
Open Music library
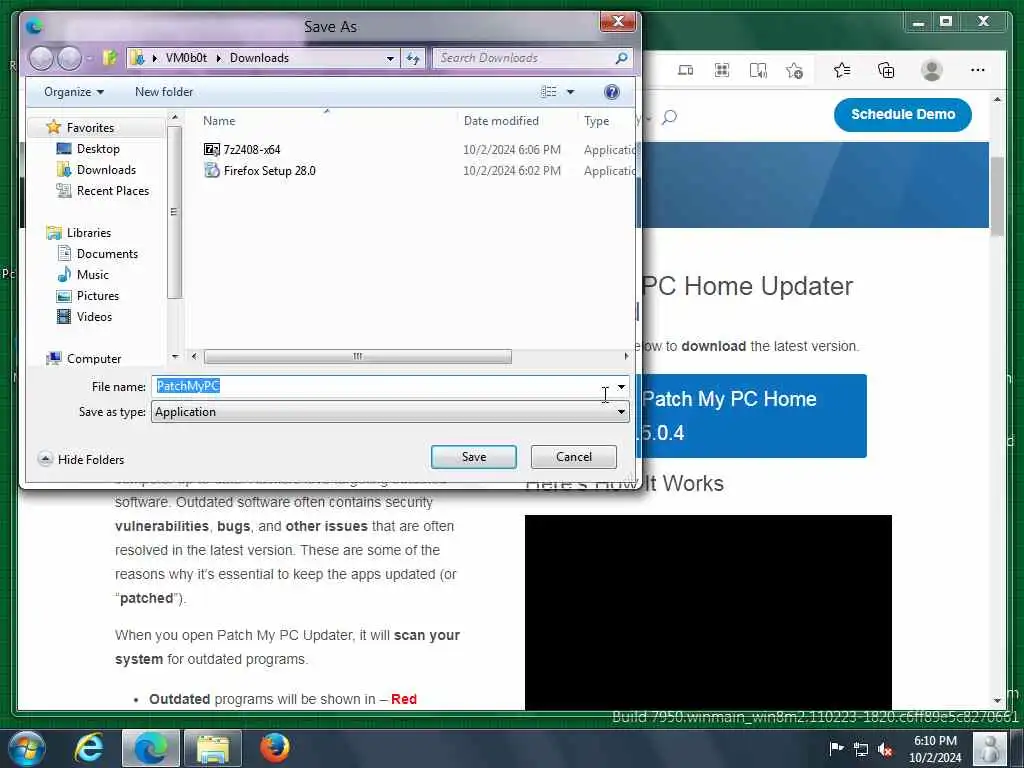[93, 274]
